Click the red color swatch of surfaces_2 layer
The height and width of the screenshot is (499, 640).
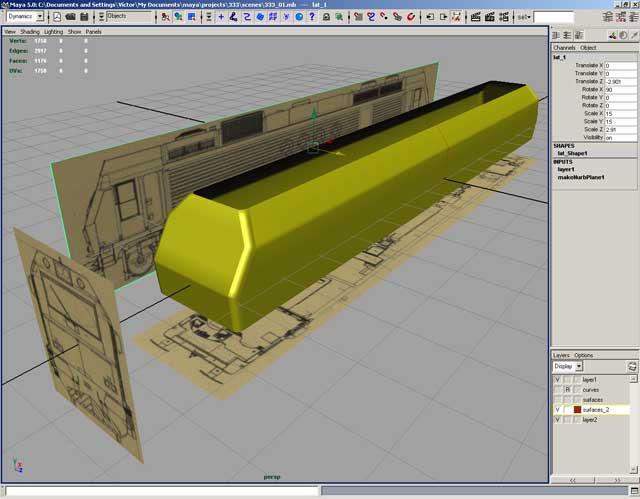click(577, 410)
